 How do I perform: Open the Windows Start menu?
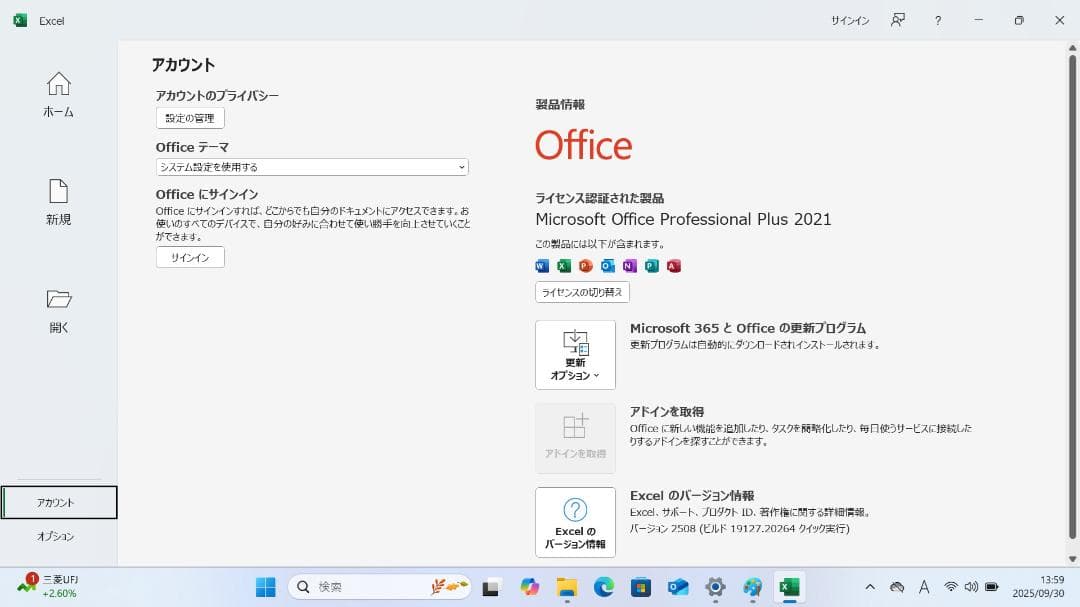[x=265, y=586]
